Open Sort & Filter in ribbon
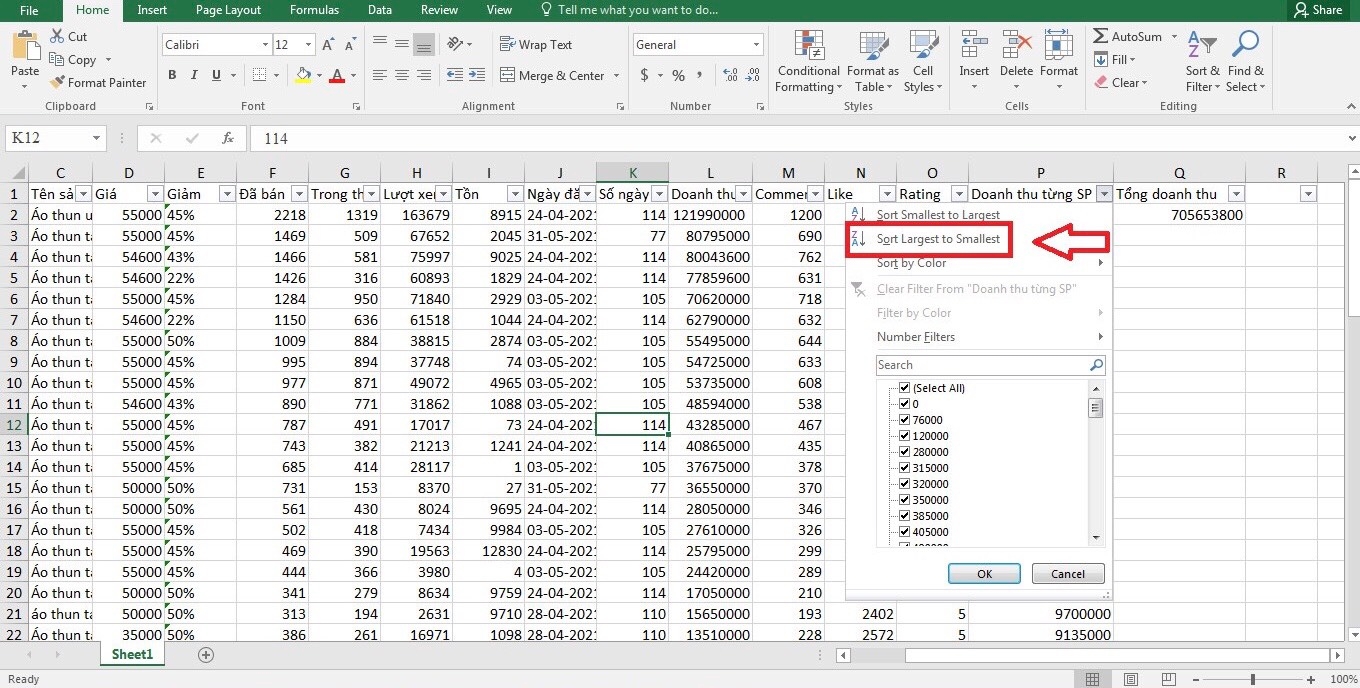The image size is (1360, 688). tap(1202, 61)
